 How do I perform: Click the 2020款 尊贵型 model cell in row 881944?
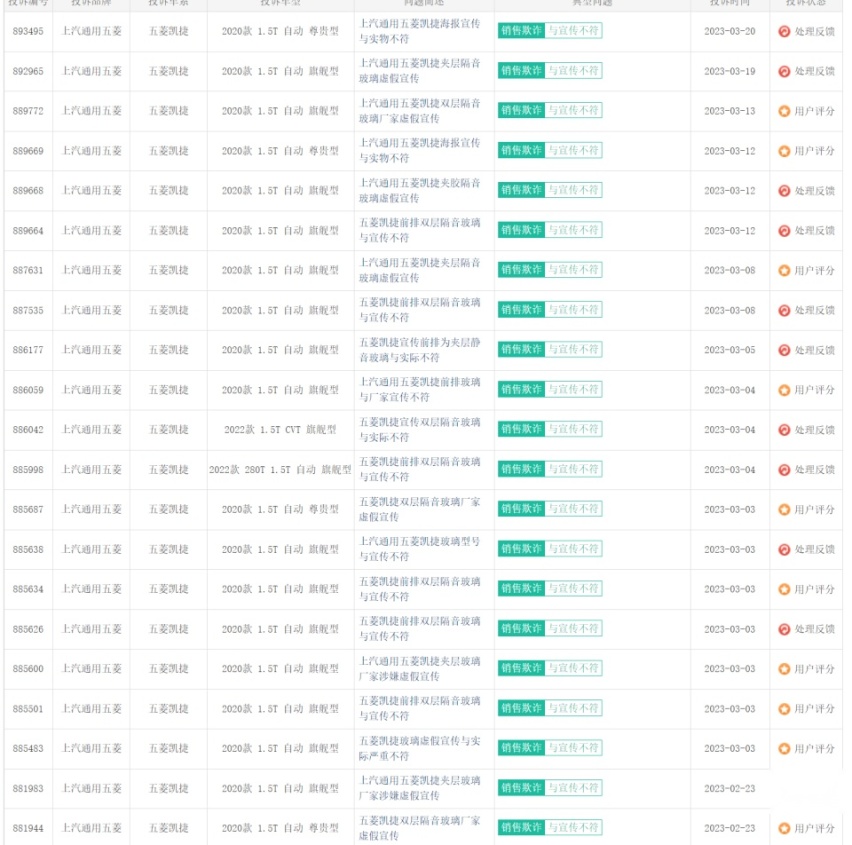tap(280, 828)
